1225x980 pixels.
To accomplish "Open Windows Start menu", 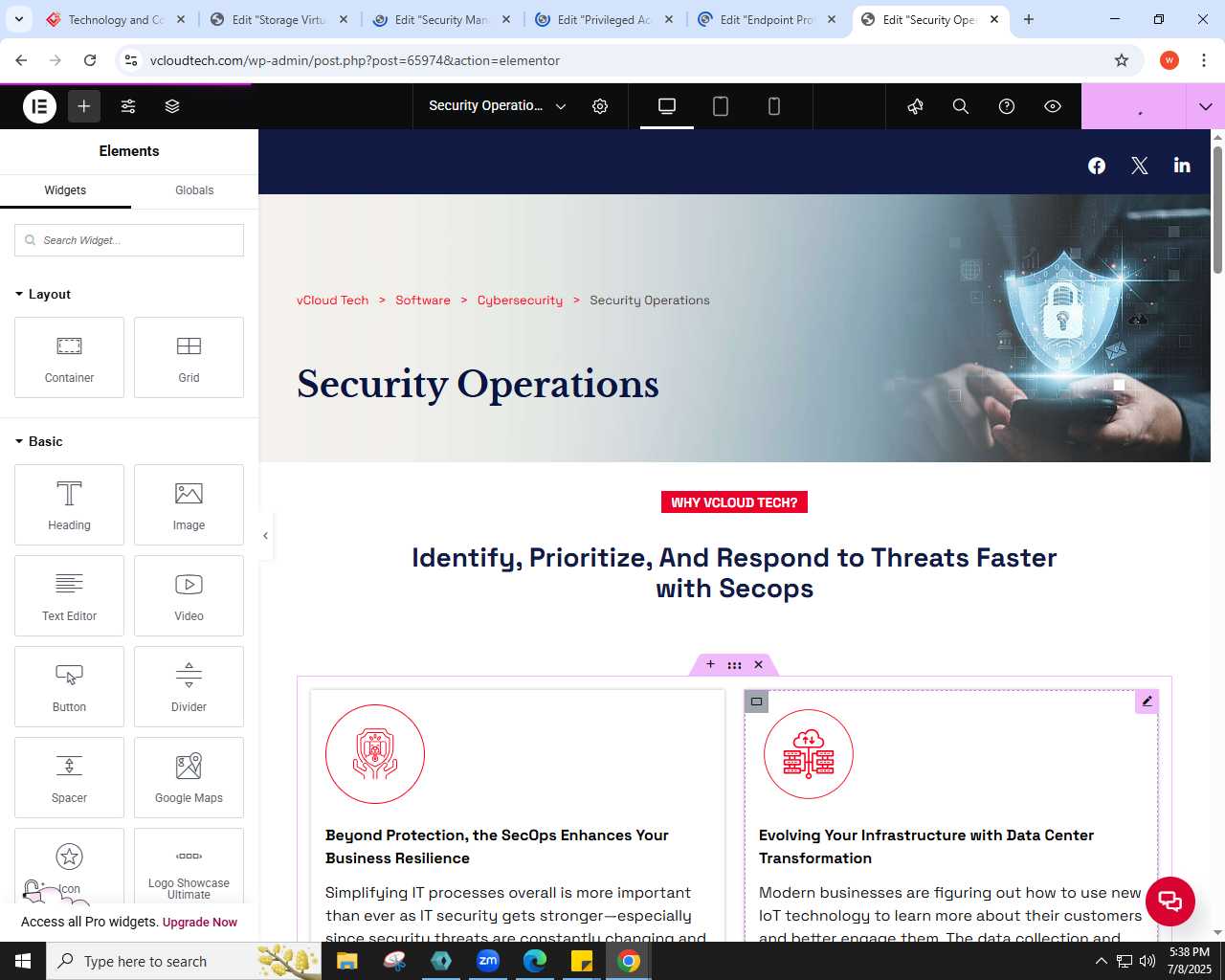I will coord(23,961).
